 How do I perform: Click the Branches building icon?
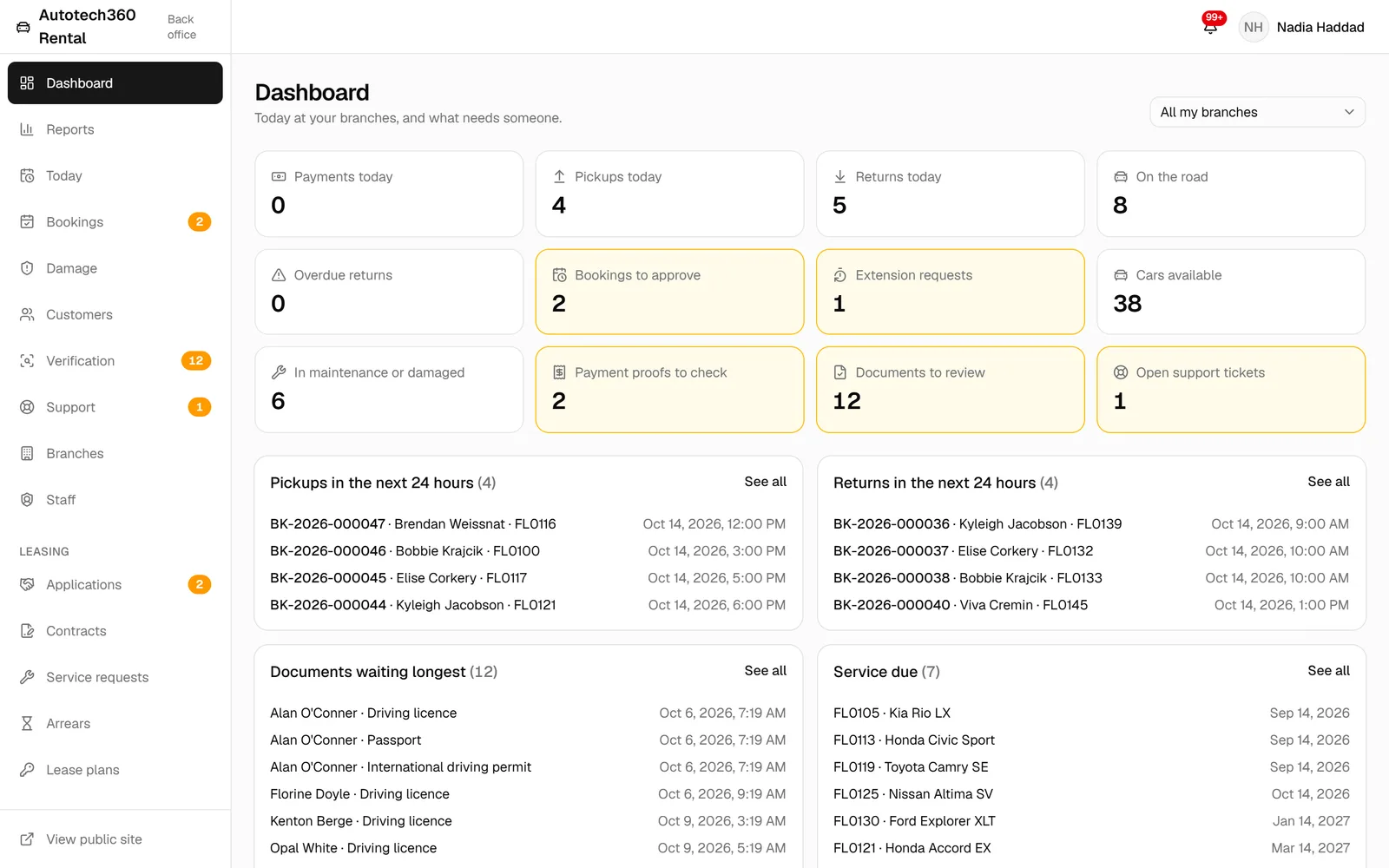tap(27, 453)
